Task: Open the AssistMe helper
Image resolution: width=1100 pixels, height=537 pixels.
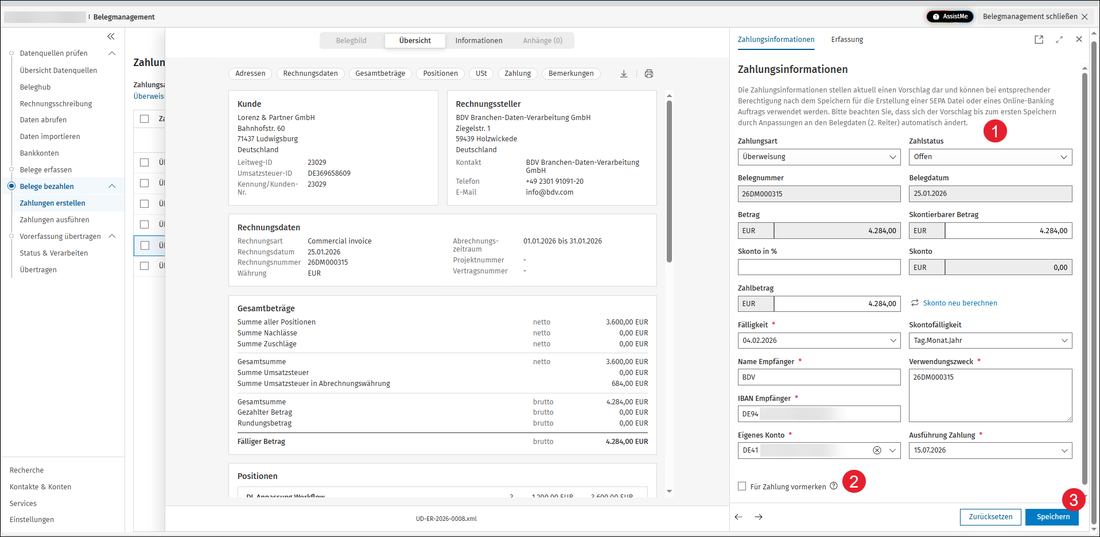Action: pyautogui.click(x=949, y=16)
